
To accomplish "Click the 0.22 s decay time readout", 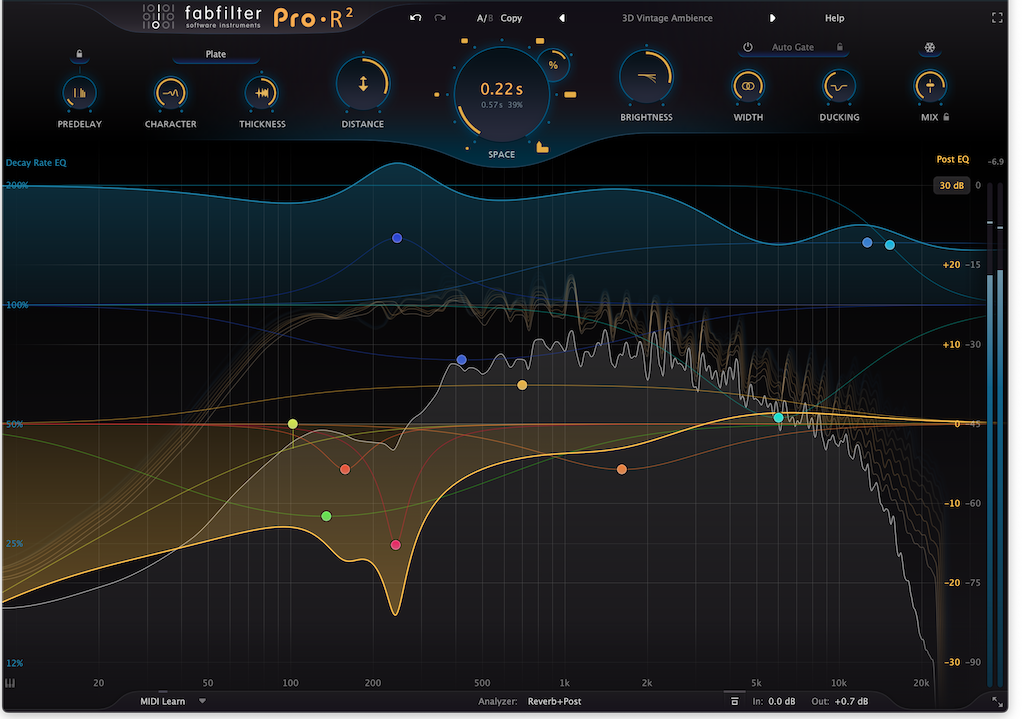I will coord(502,89).
